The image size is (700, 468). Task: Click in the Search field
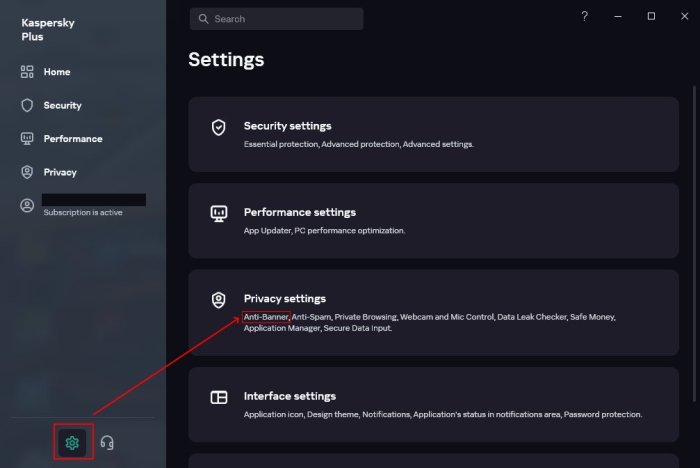click(285, 19)
